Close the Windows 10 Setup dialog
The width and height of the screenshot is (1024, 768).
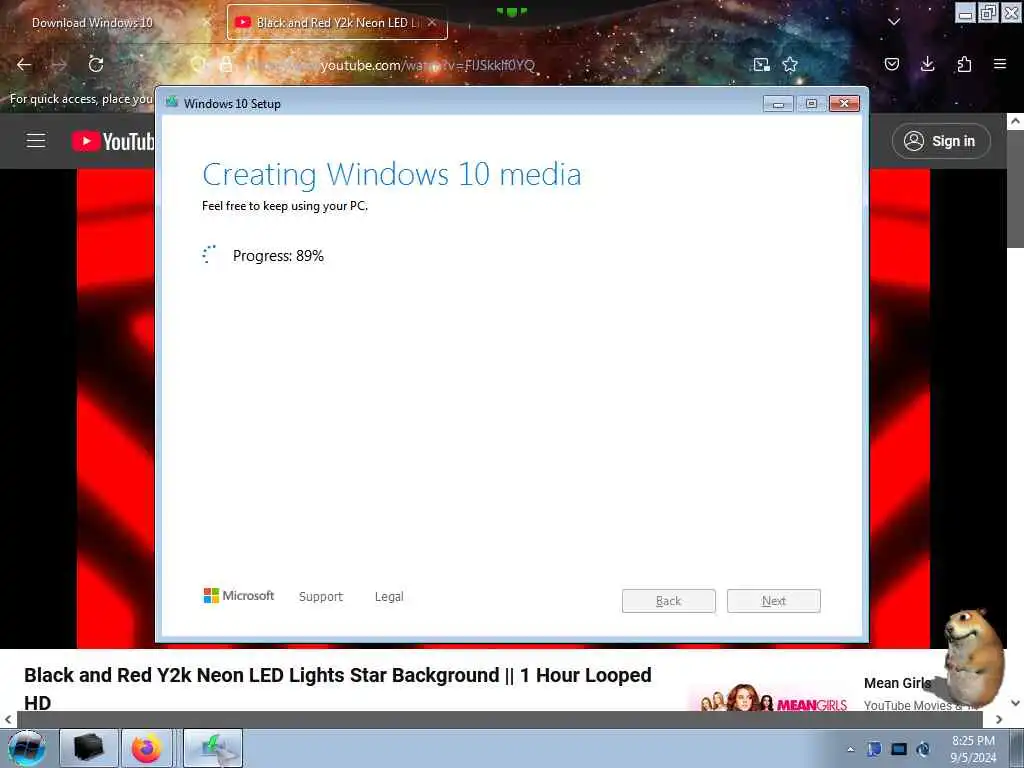pyautogui.click(x=844, y=103)
